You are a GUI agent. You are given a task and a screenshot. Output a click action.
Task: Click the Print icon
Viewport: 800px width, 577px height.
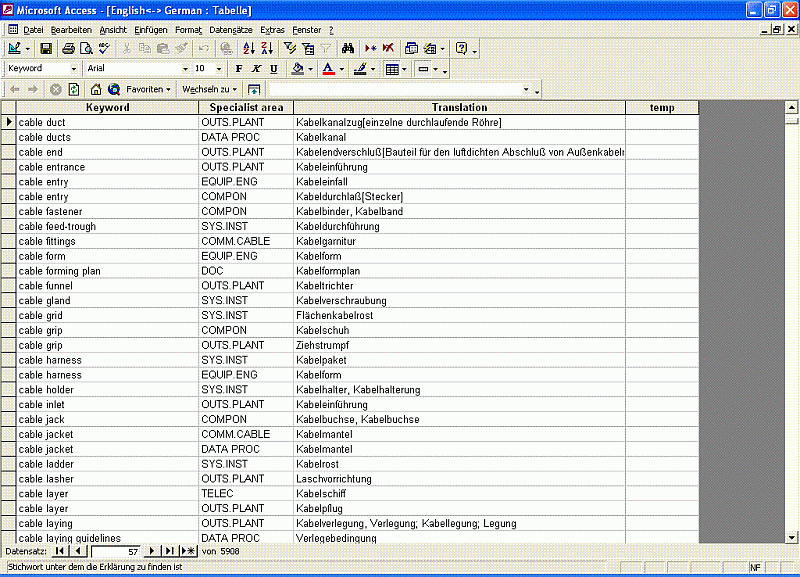point(68,48)
